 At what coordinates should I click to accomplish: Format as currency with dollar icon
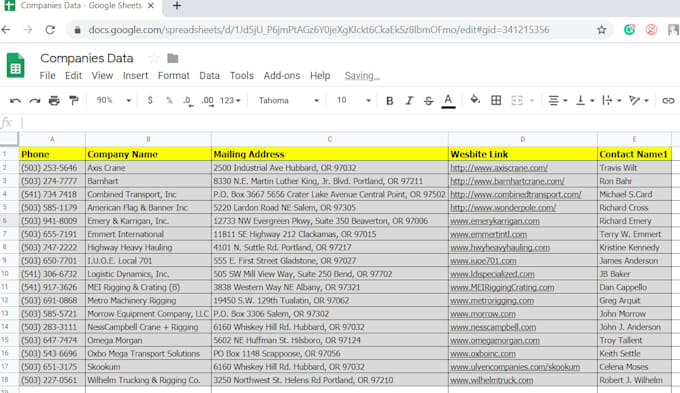[x=150, y=100]
